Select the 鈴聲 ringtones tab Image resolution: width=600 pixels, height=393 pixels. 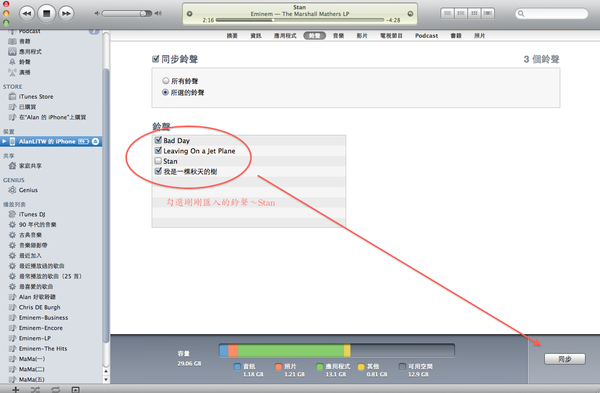[x=315, y=36]
